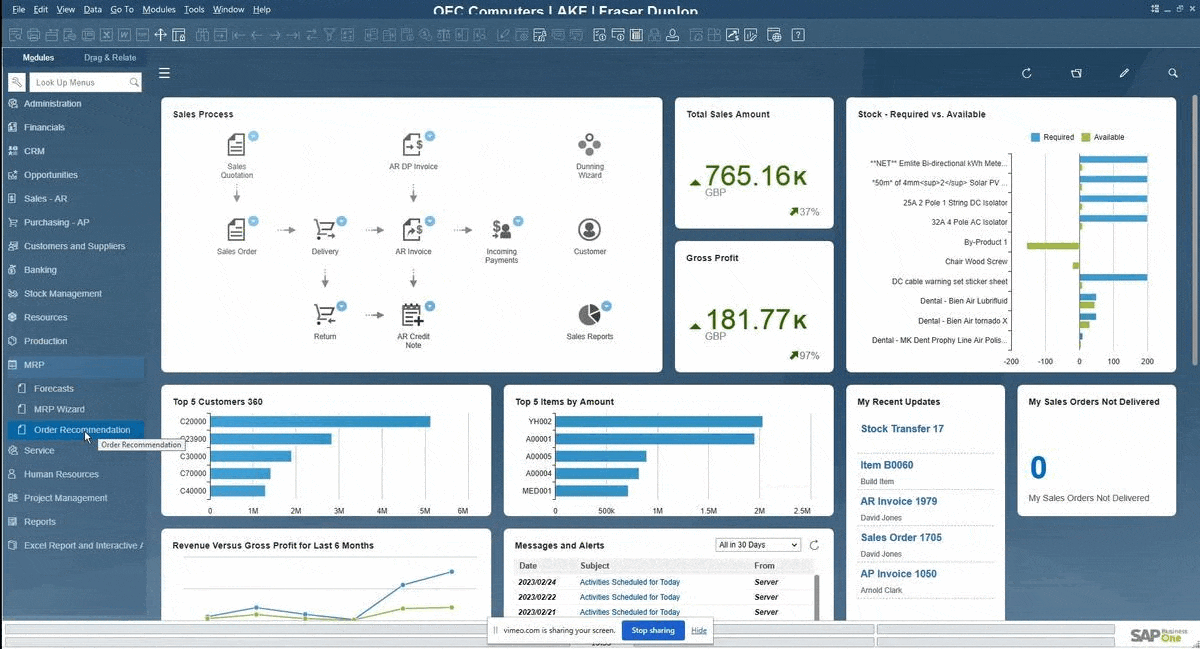
Task: Click the icon left of Look Up Menus
Action: point(16,82)
